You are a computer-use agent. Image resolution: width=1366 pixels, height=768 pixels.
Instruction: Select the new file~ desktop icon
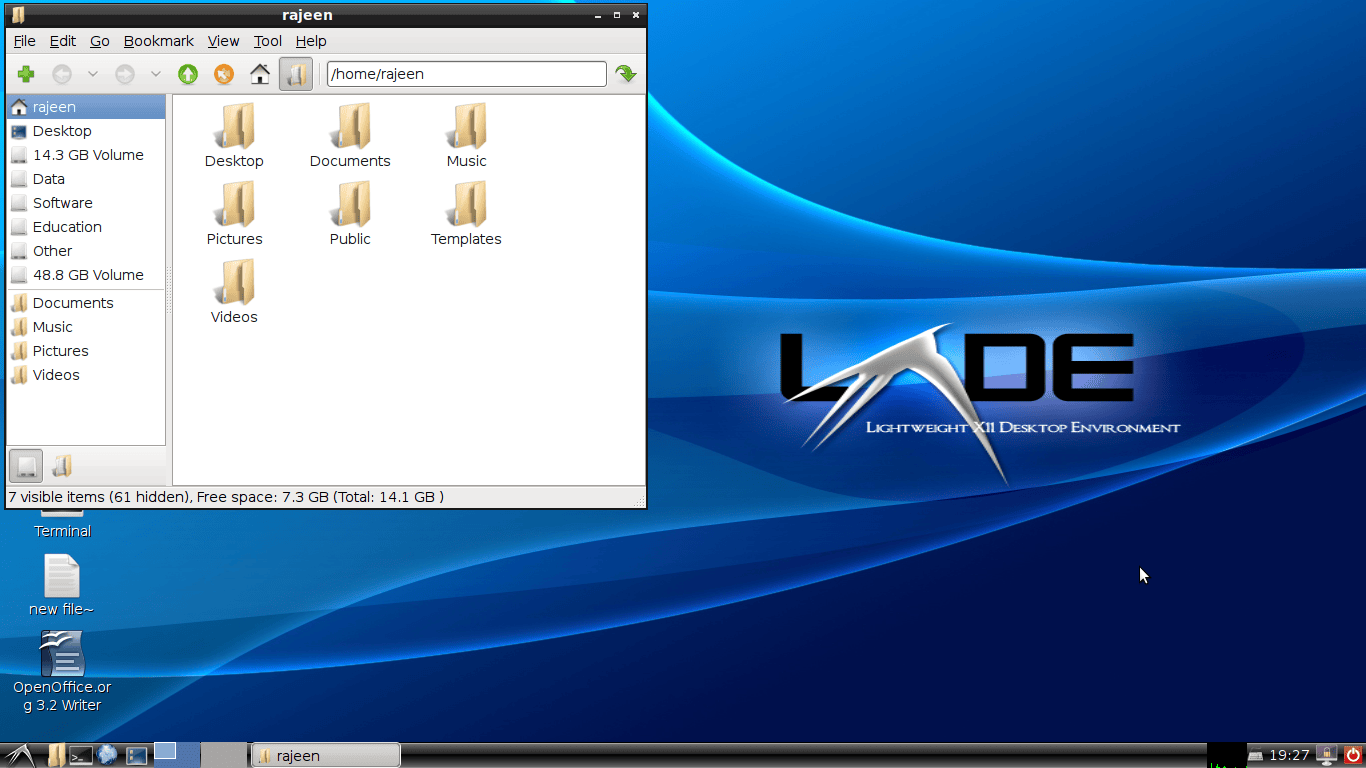point(61,585)
